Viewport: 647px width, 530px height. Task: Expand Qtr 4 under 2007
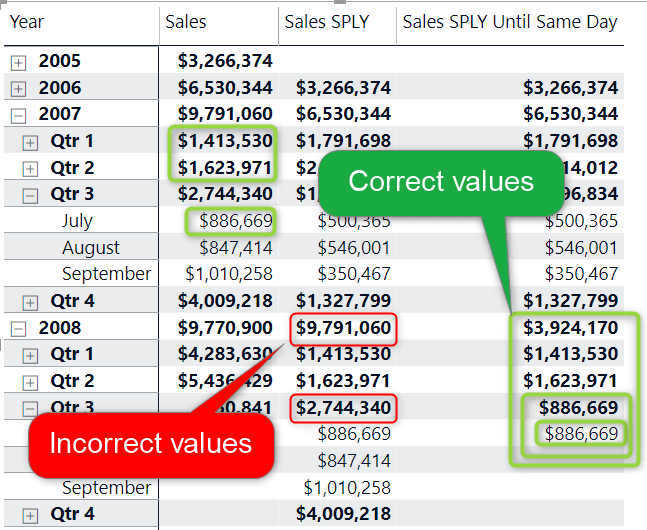click(30, 302)
